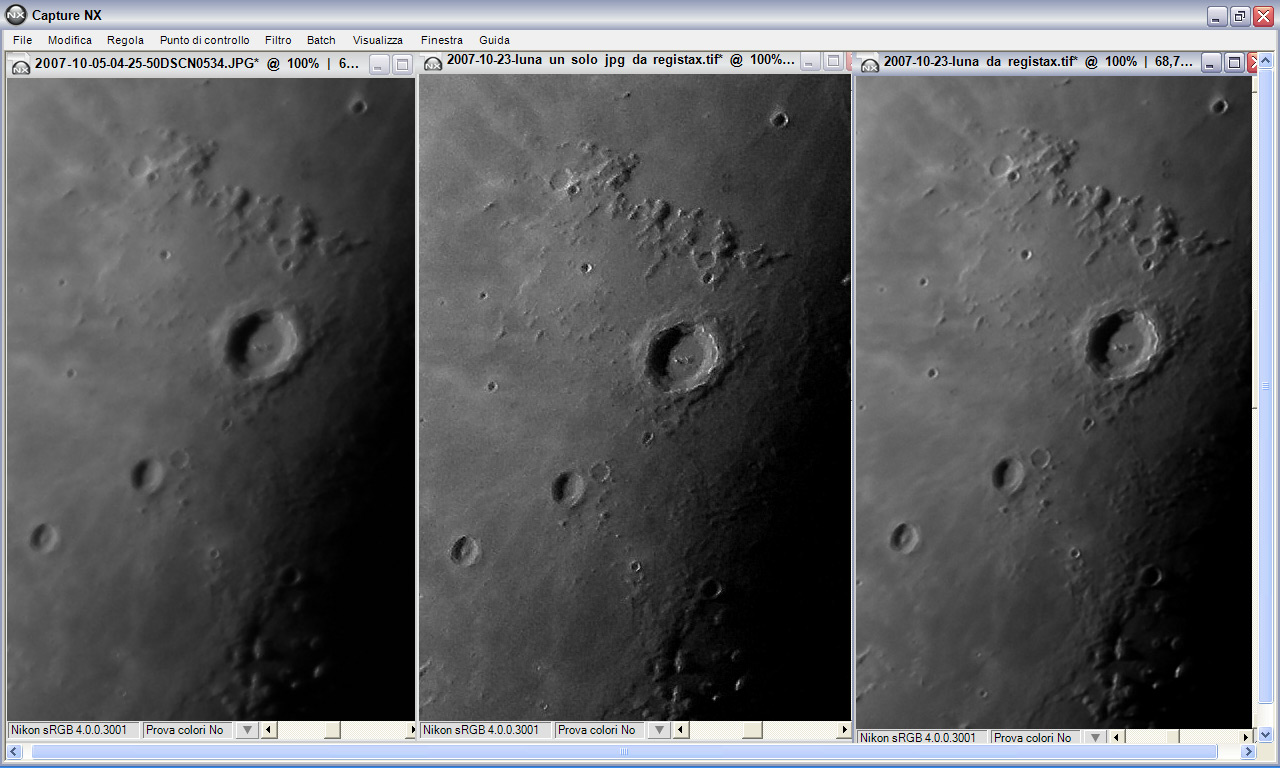
Task: Open the Regola menu
Action: point(126,40)
